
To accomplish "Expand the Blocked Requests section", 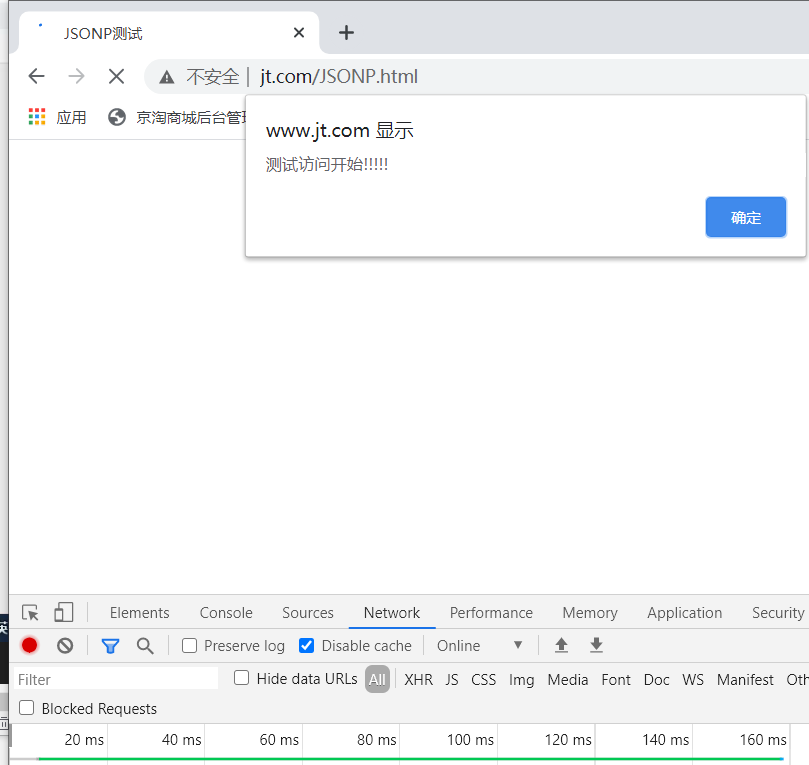I will click(x=25, y=708).
